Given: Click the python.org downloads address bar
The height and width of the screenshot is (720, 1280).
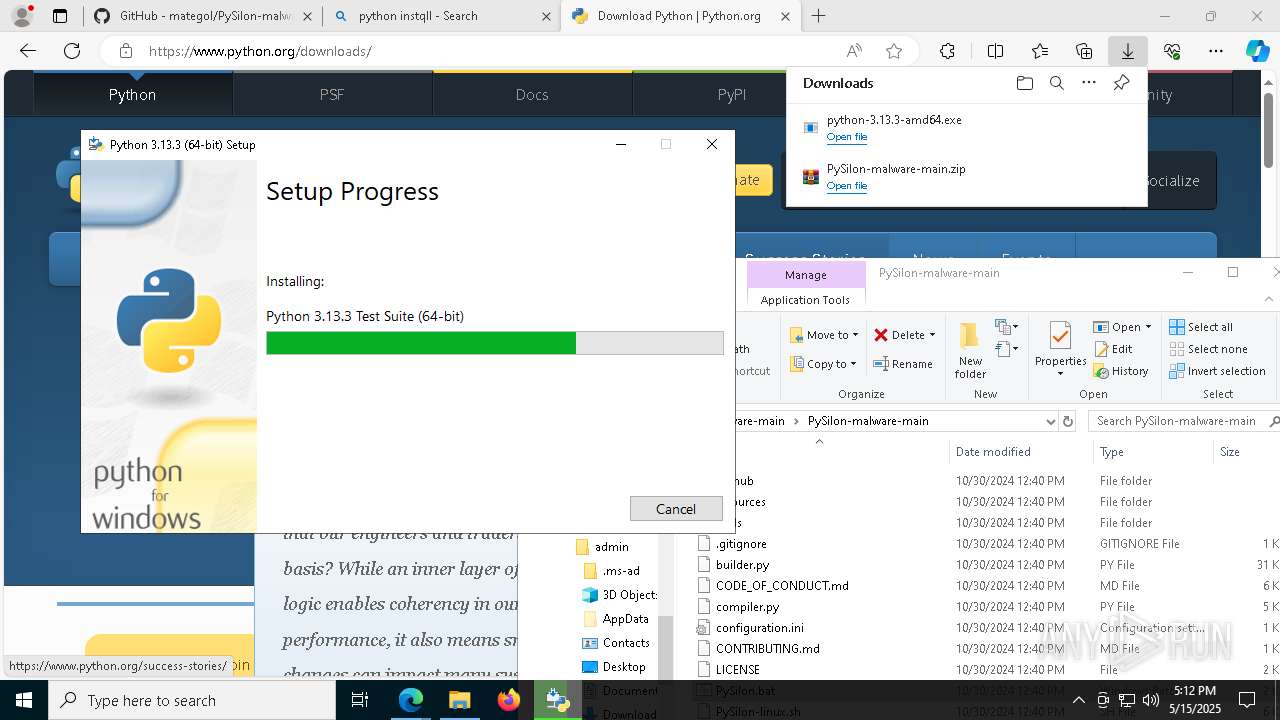Looking at the screenshot, I should click(480, 51).
